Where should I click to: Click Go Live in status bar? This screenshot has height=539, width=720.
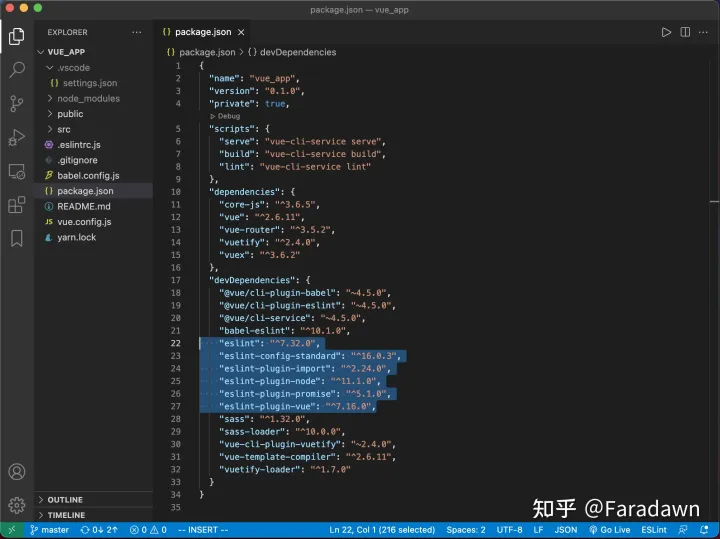[609, 530]
